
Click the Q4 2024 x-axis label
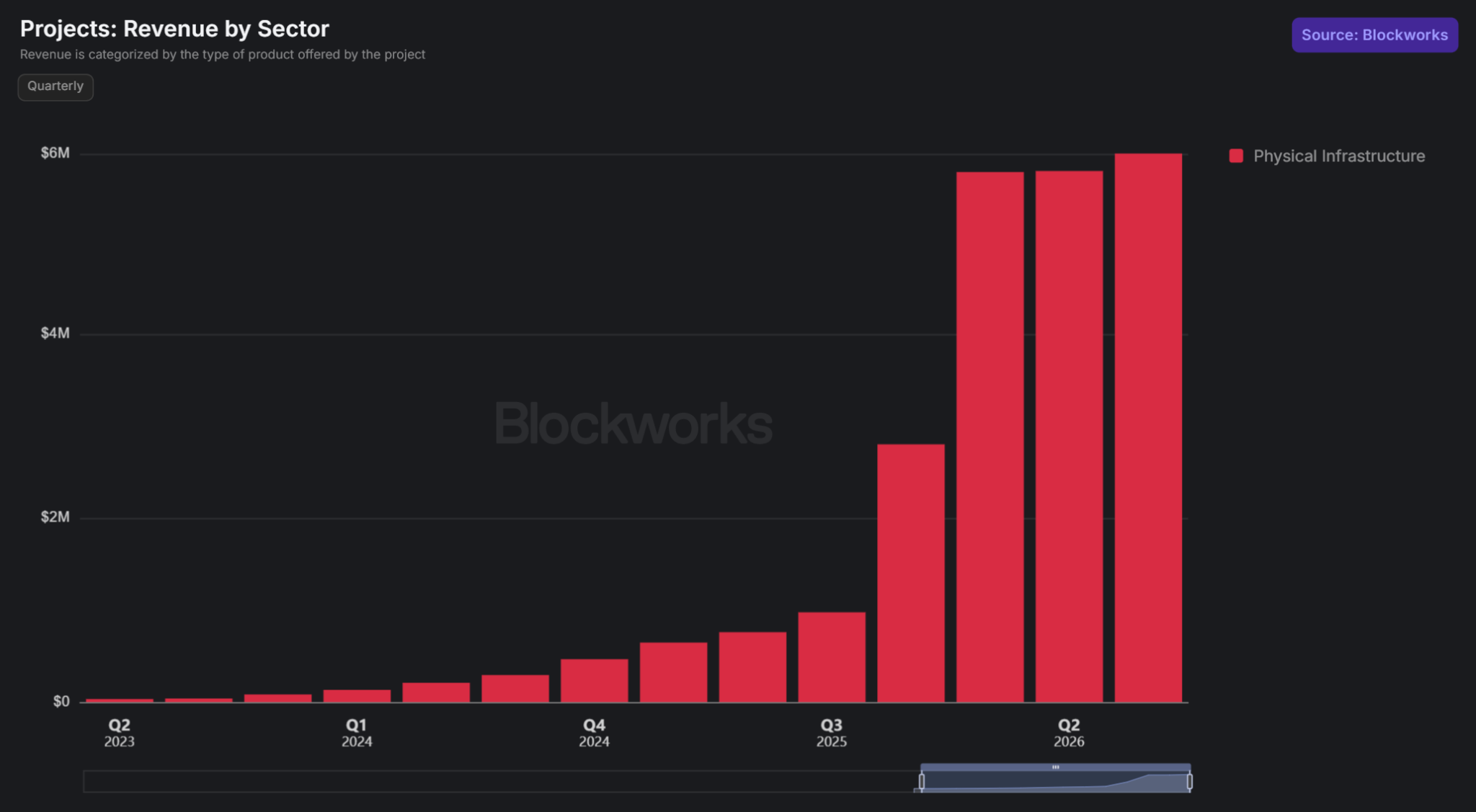[594, 733]
